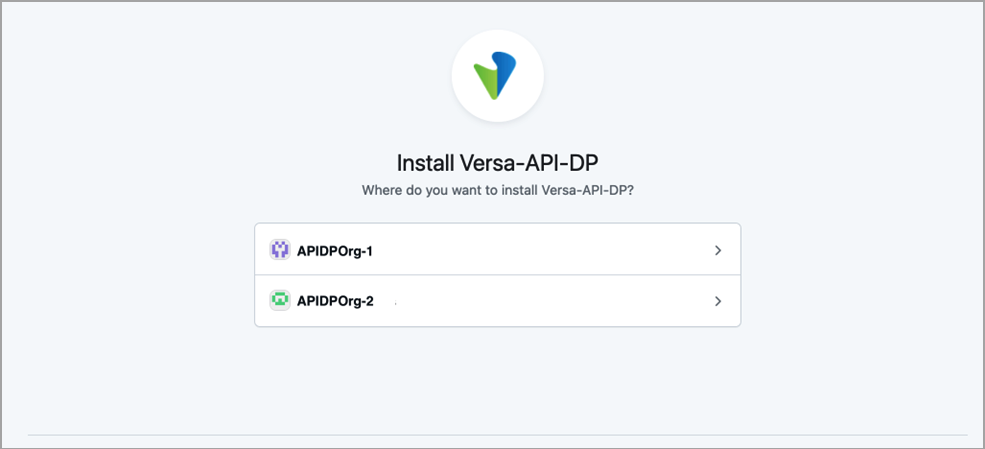Click the blue part of the Versa logo

pyautogui.click(x=505, y=70)
